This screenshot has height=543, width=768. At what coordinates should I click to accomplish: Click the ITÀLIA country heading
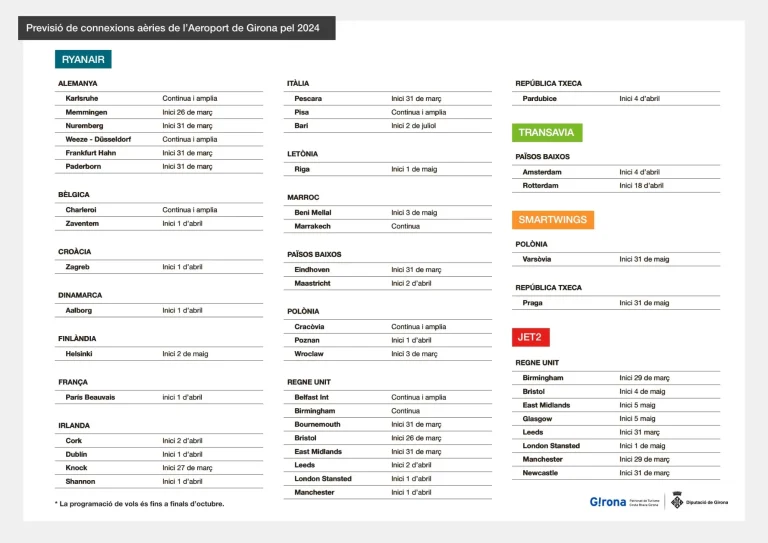(298, 83)
